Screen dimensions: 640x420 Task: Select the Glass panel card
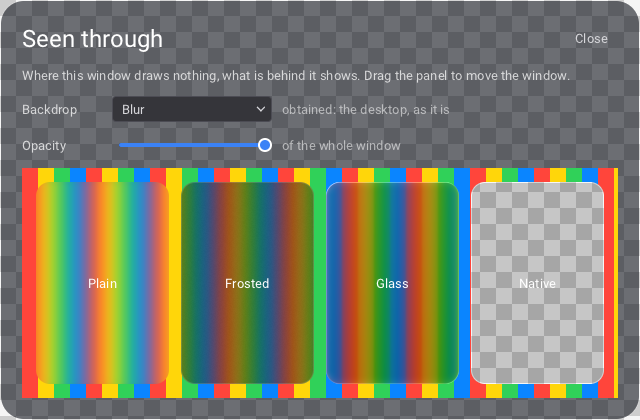[392, 283]
